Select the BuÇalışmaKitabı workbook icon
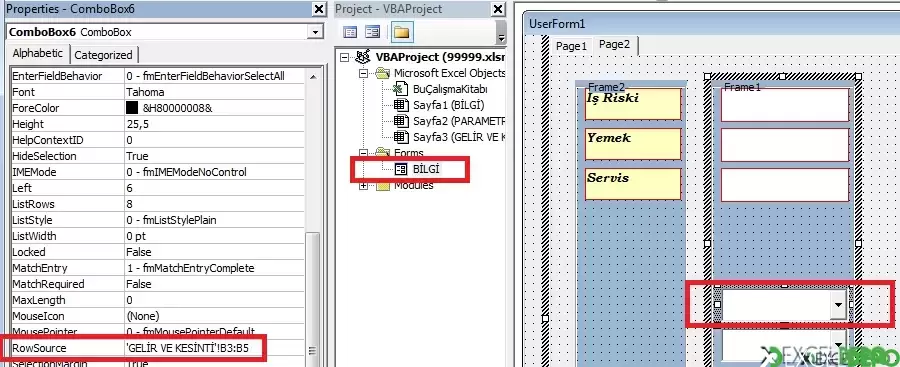The width and height of the screenshot is (900, 367). click(400, 89)
